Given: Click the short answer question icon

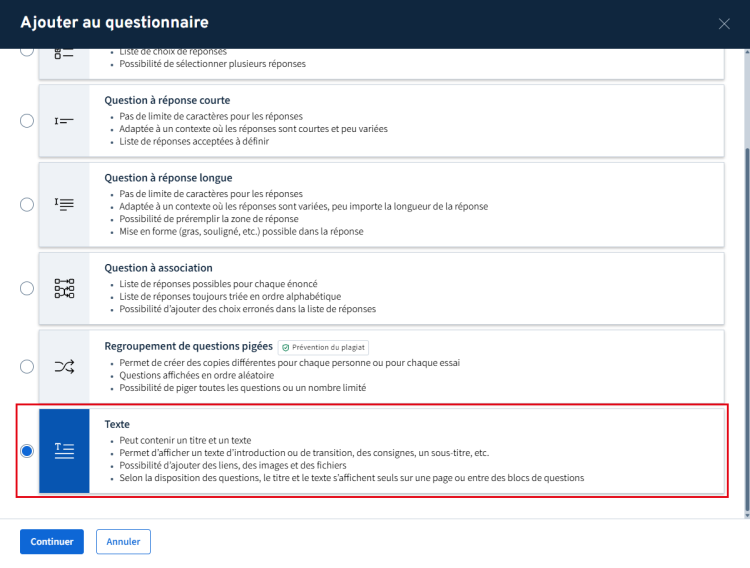Looking at the screenshot, I should click(64, 121).
